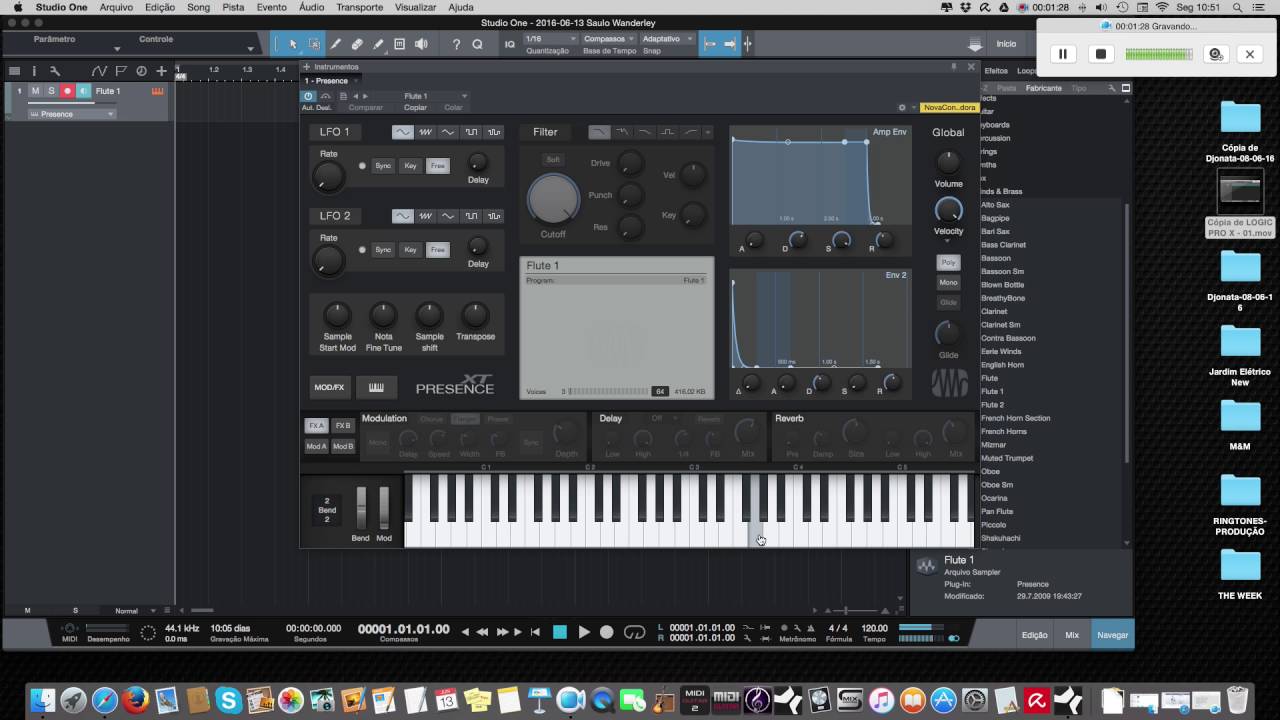Image resolution: width=1280 pixels, height=720 pixels.
Task: Open the Arquivo menu
Action: coord(116,7)
